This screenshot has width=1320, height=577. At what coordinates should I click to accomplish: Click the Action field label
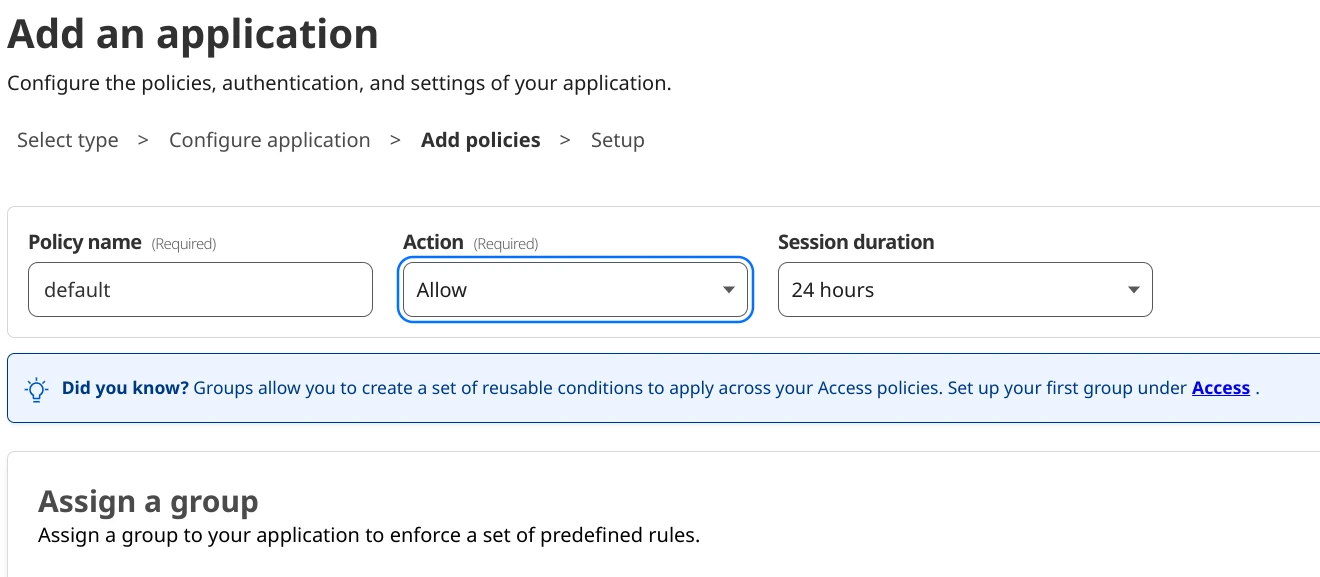tap(433, 242)
